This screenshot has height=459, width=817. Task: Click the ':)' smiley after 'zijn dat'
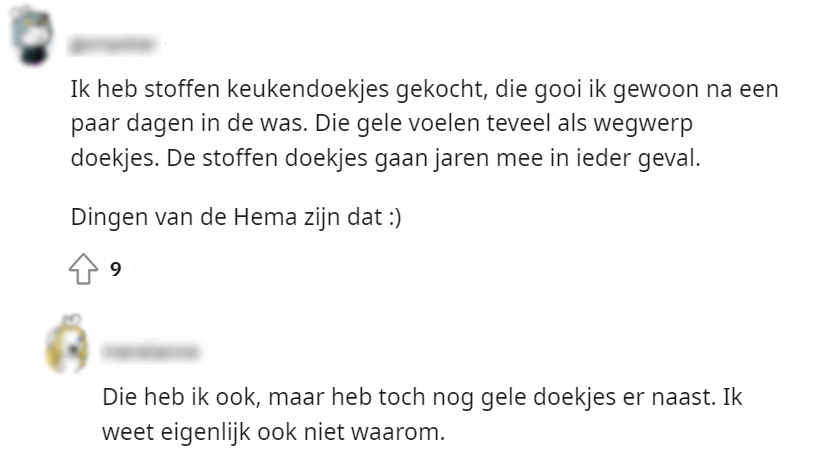[391, 218]
